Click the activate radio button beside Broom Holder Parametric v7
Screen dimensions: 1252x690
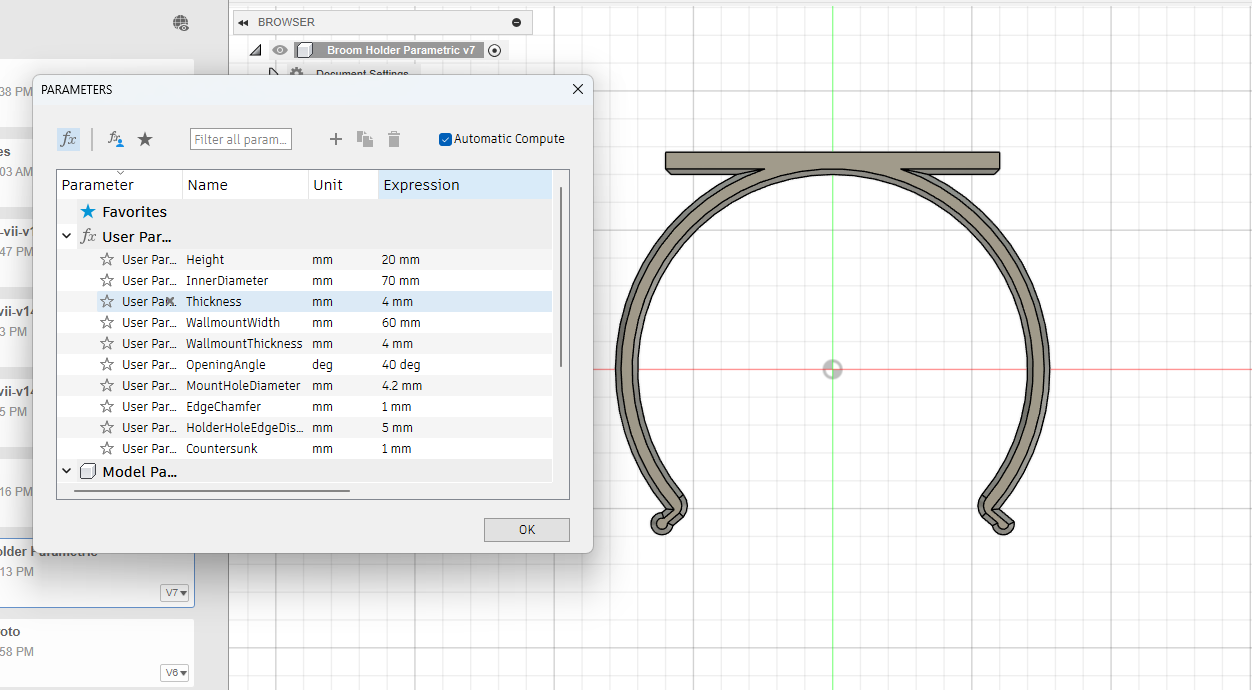click(494, 50)
